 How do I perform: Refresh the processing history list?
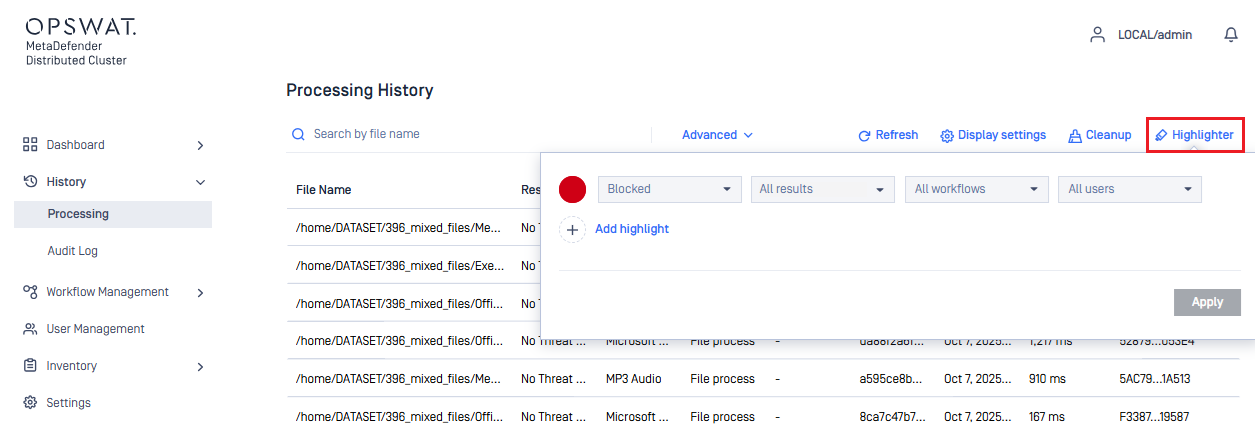pyautogui.click(x=887, y=135)
